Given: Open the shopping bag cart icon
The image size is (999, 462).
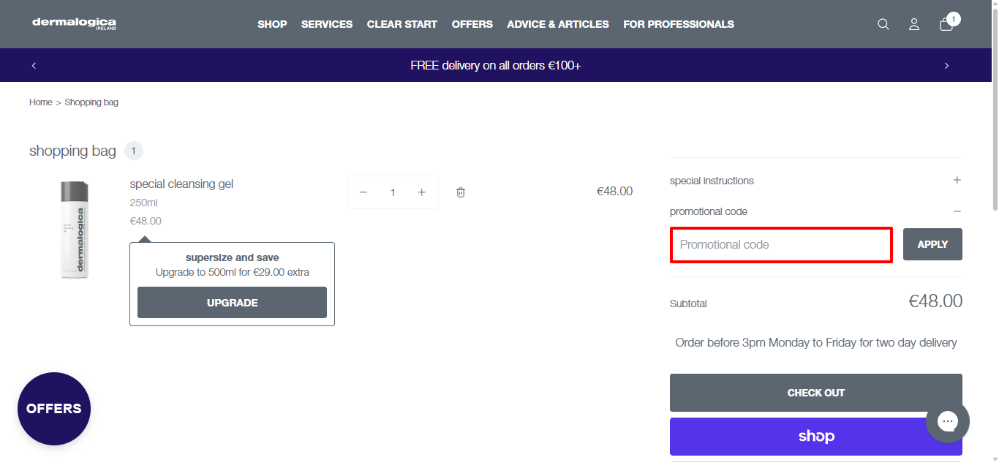Looking at the screenshot, I should click(x=946, y=25).
